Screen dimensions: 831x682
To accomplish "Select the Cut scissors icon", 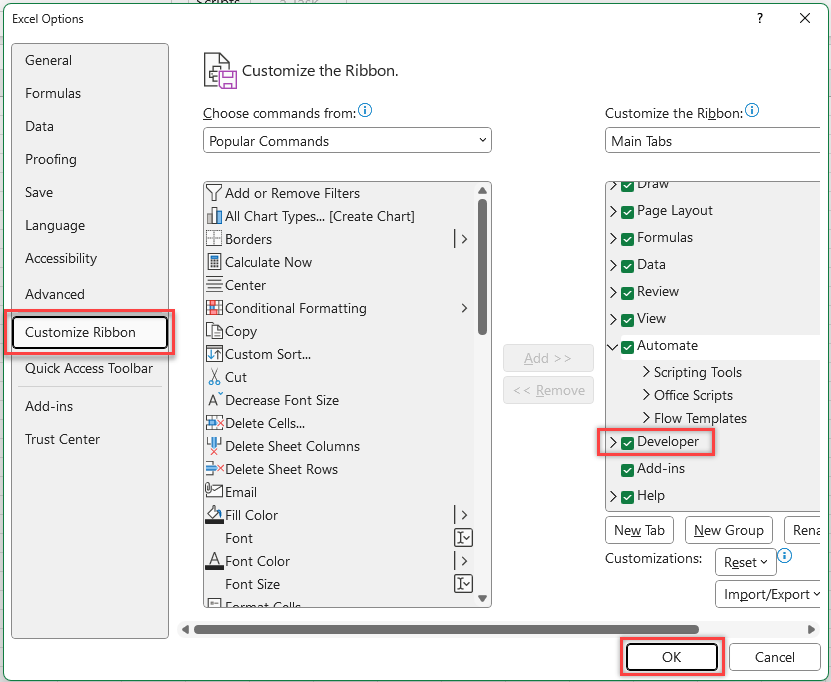I will tap(213, 377).
